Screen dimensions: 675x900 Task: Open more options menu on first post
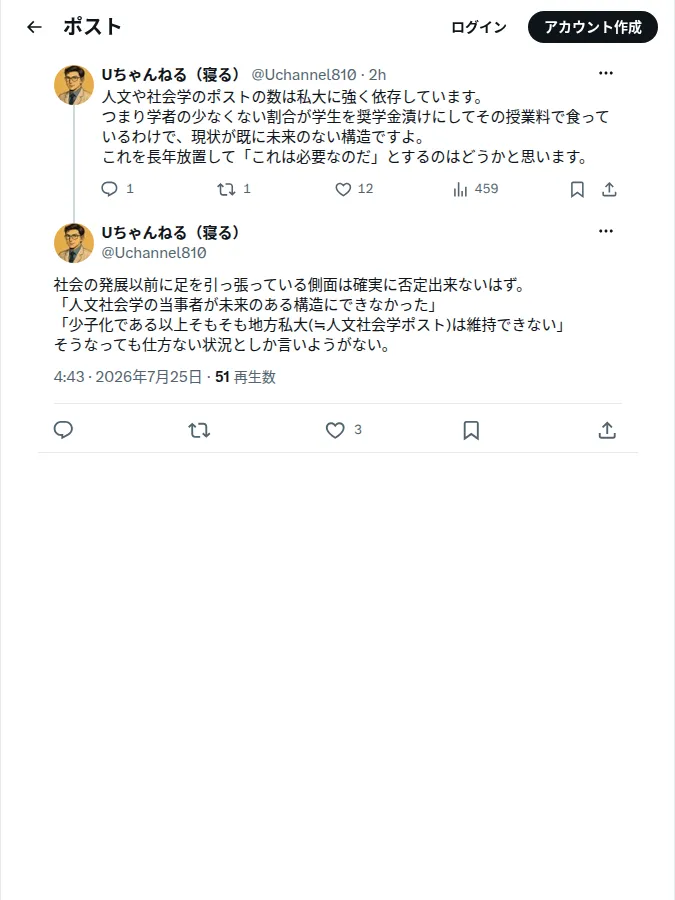click(x=606, y=73)
